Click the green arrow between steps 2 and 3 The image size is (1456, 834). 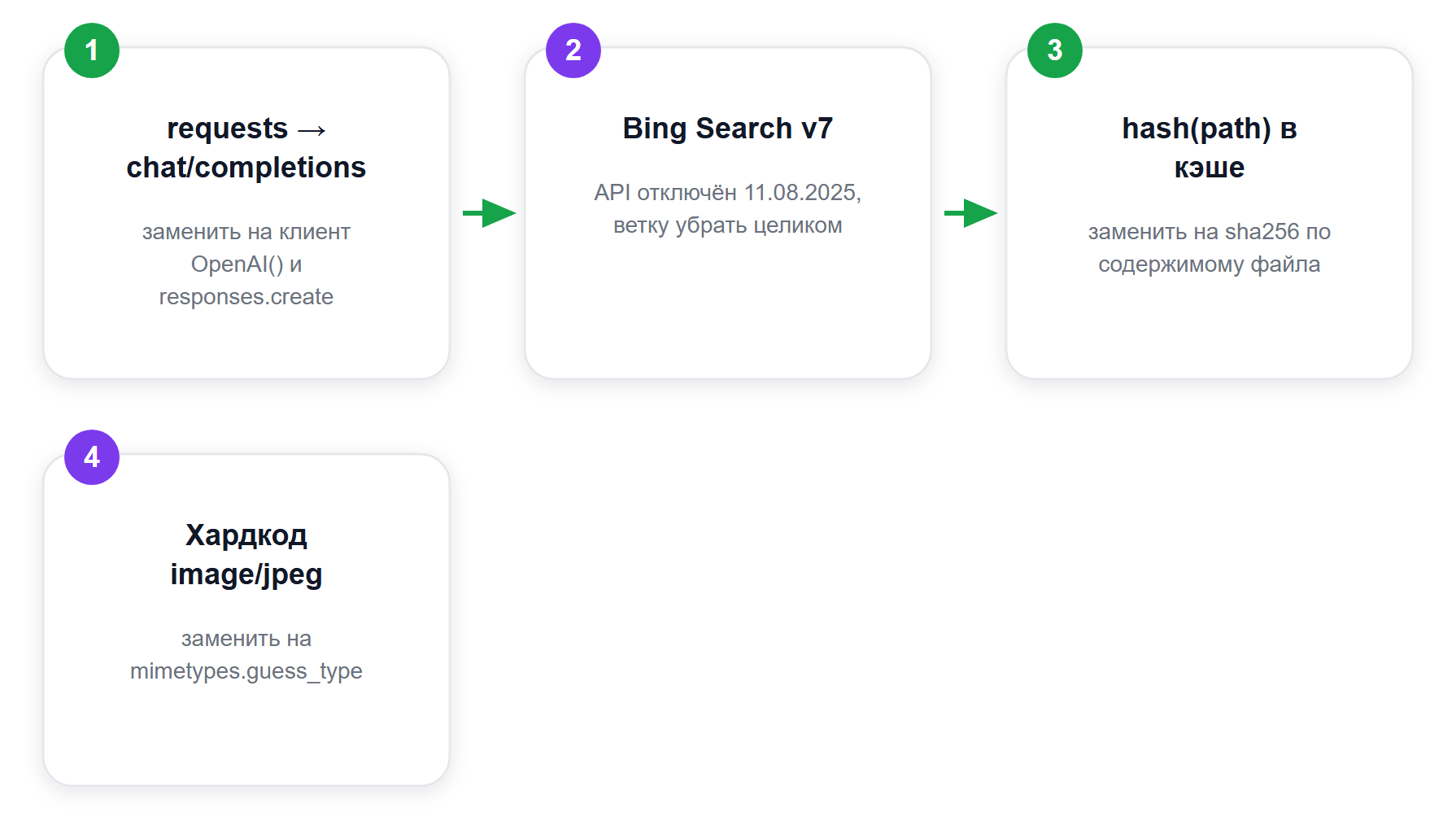pyautogui.click(x=970, y=213)
